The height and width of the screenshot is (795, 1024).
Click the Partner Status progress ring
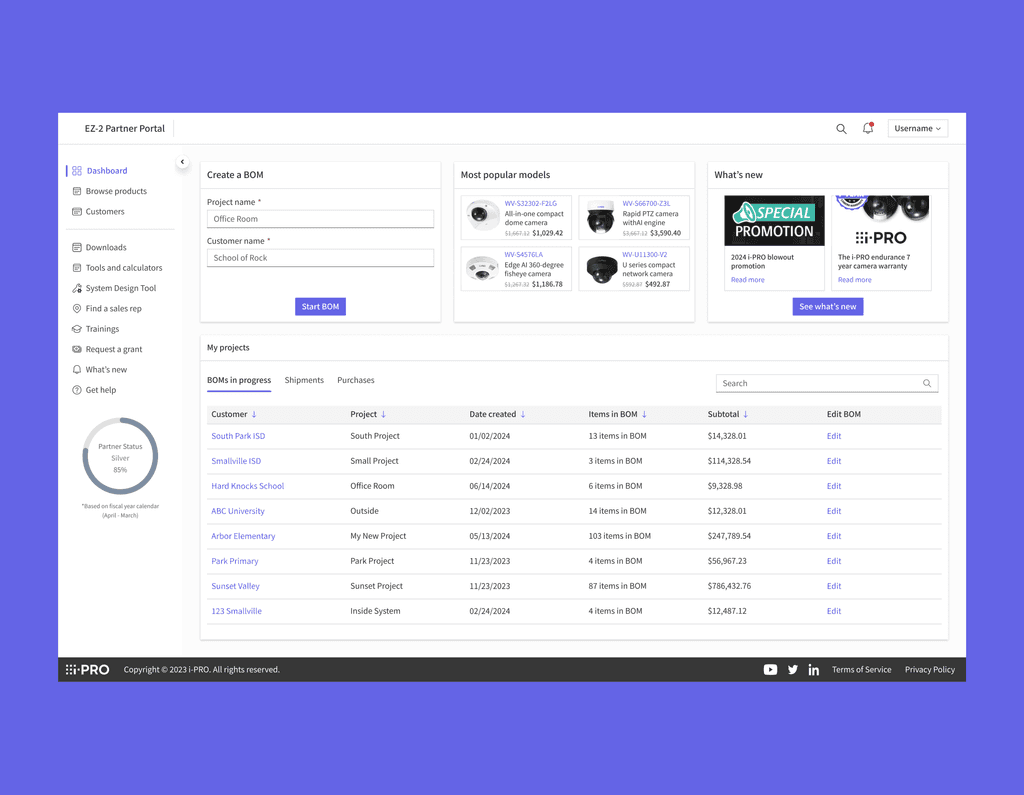[120, 456]
